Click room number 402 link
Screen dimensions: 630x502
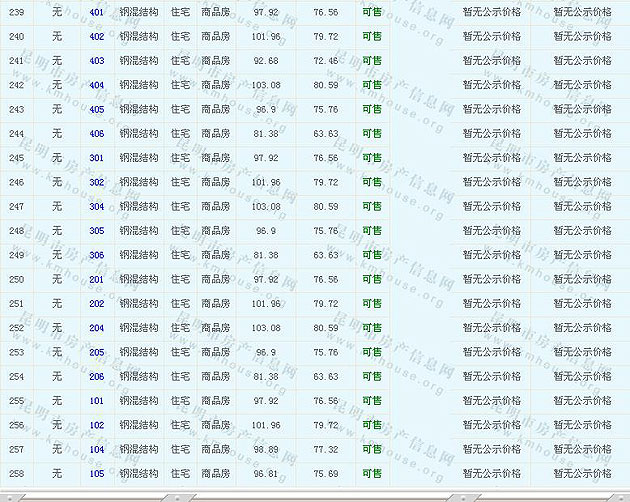[96, 36]
